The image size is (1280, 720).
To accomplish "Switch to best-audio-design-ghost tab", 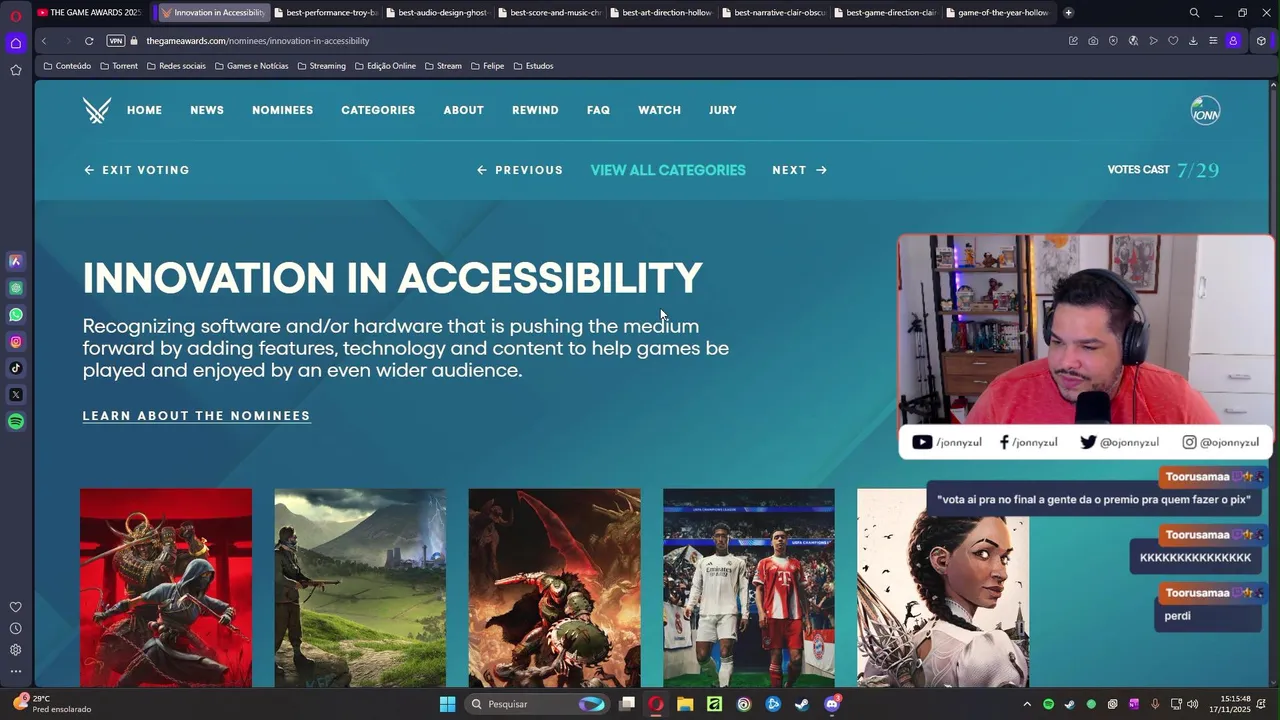I will tap(437, 13).
